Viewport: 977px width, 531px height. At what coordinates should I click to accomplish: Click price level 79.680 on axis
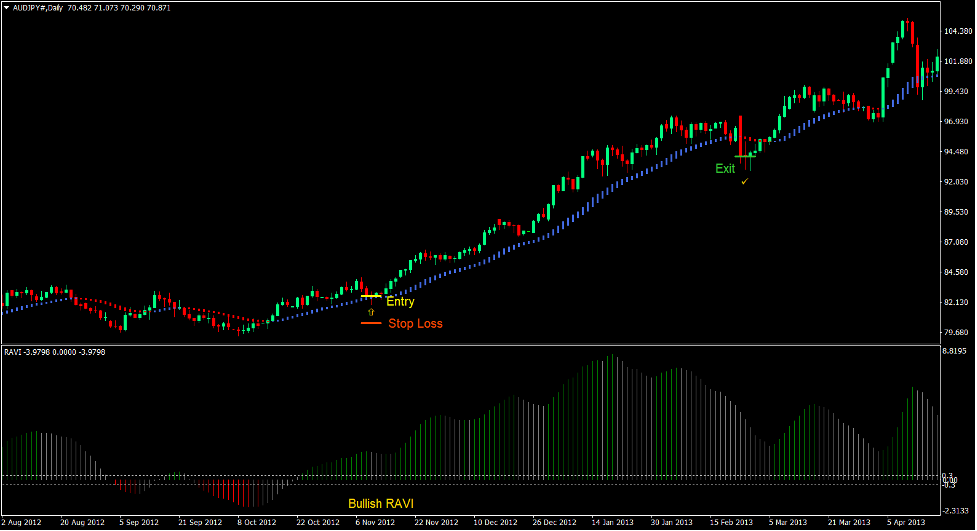click(x=958, y=332)
